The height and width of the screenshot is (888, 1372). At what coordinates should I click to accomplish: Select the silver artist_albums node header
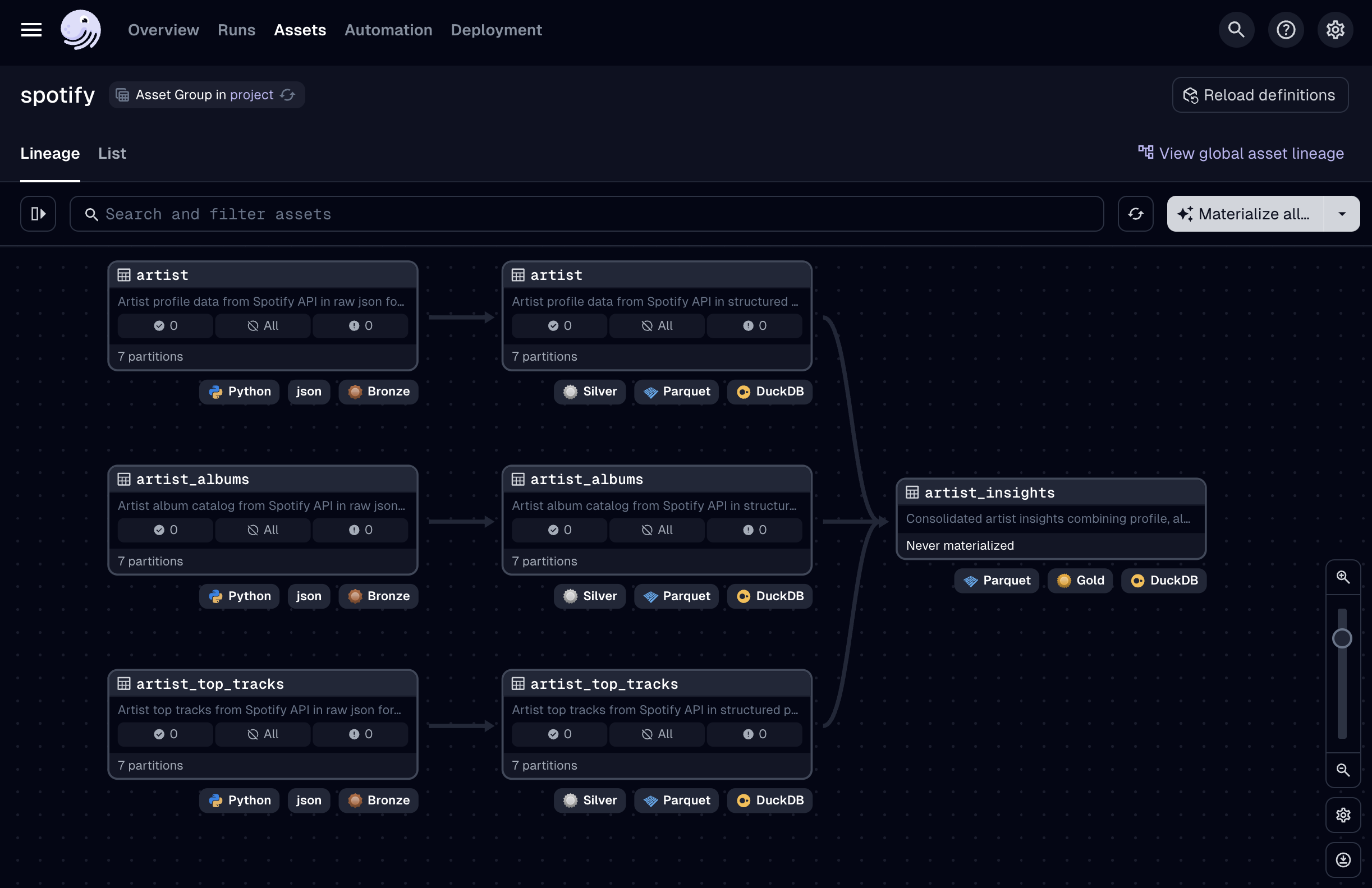(x=657, y=480)
